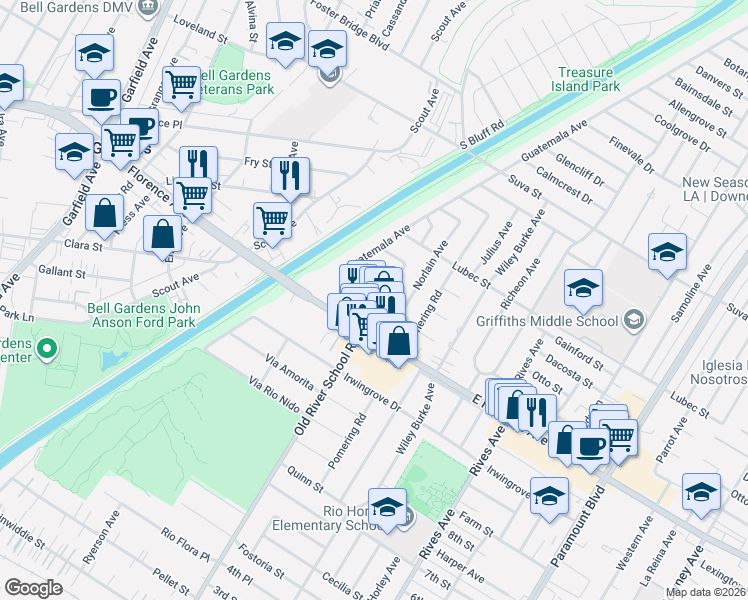748x600 pixels.
Task: Select the Via Amorita street label
Action: (x=289, y=372)
